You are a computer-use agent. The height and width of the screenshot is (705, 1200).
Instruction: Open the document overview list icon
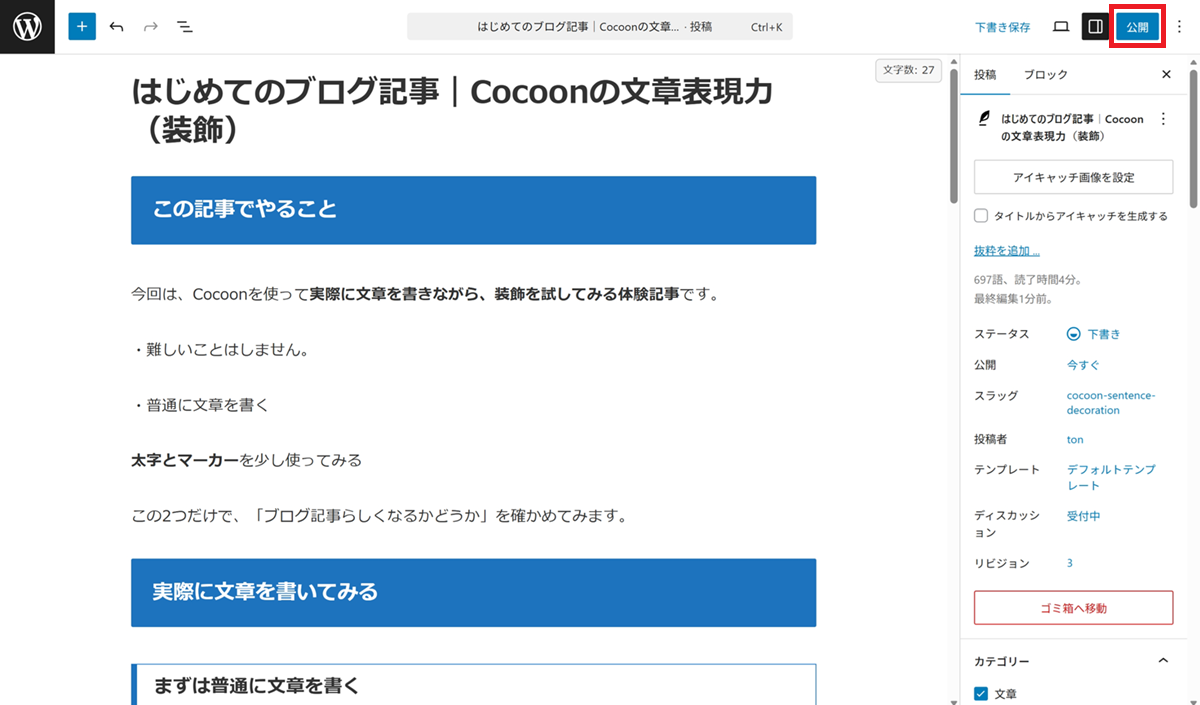tap(185, 27)
